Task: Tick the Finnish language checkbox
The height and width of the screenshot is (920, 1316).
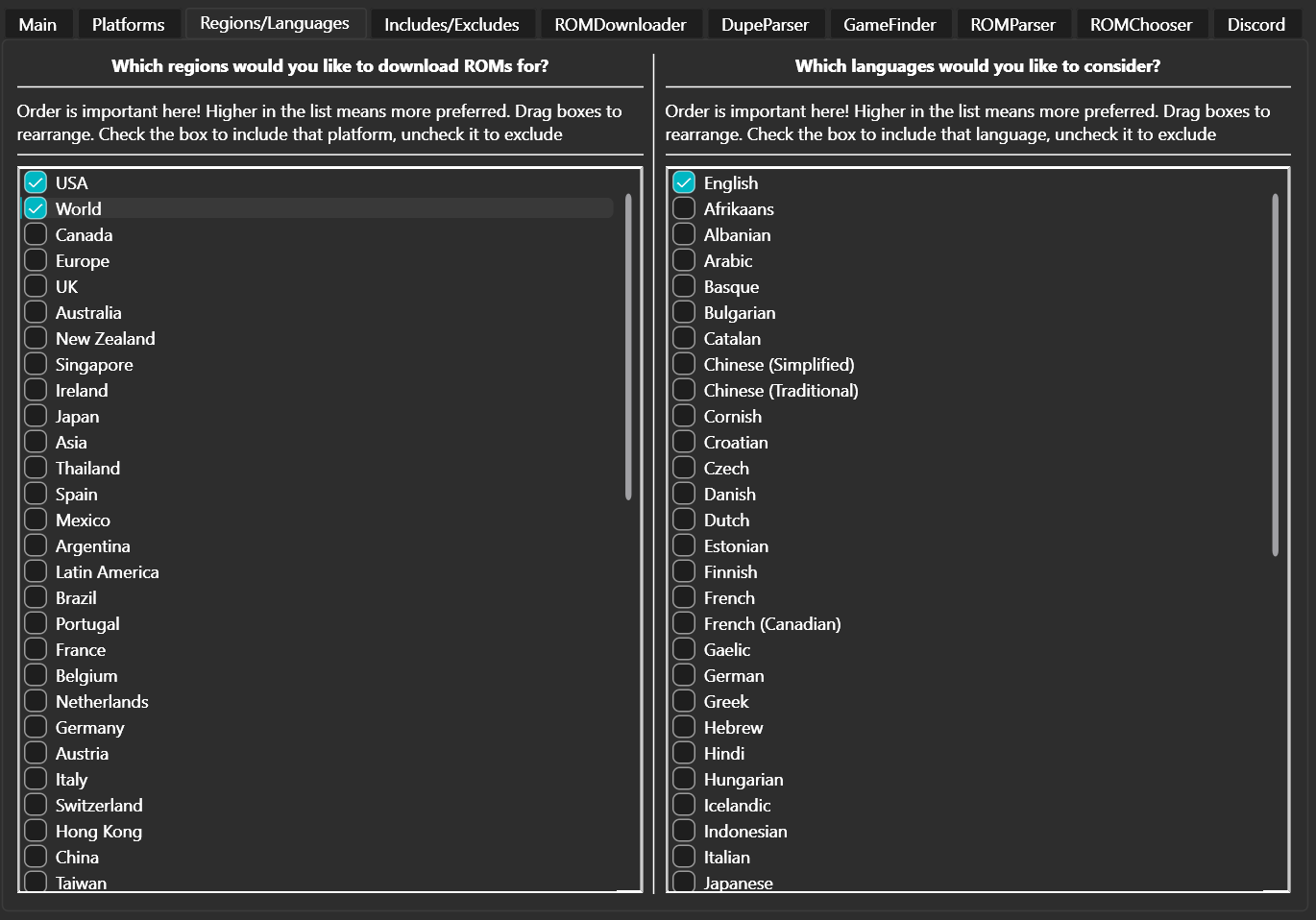Action: [684, 570]
